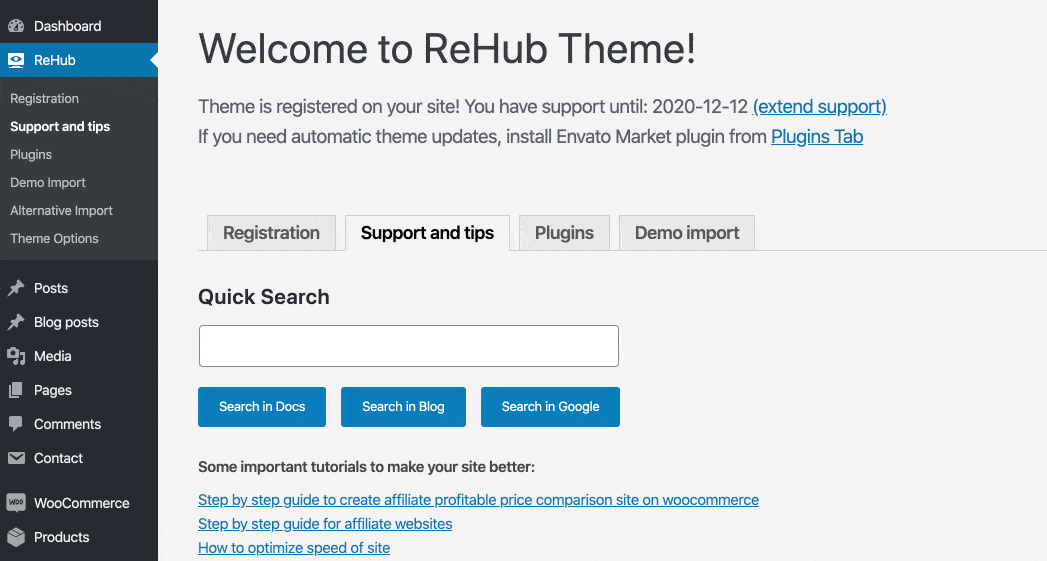Image resolution: width=1047 pixels, height=561 pixels.
Task: Click the Blog posts pushpin icon
Action: pyautogui.click(x=16, y=322)
